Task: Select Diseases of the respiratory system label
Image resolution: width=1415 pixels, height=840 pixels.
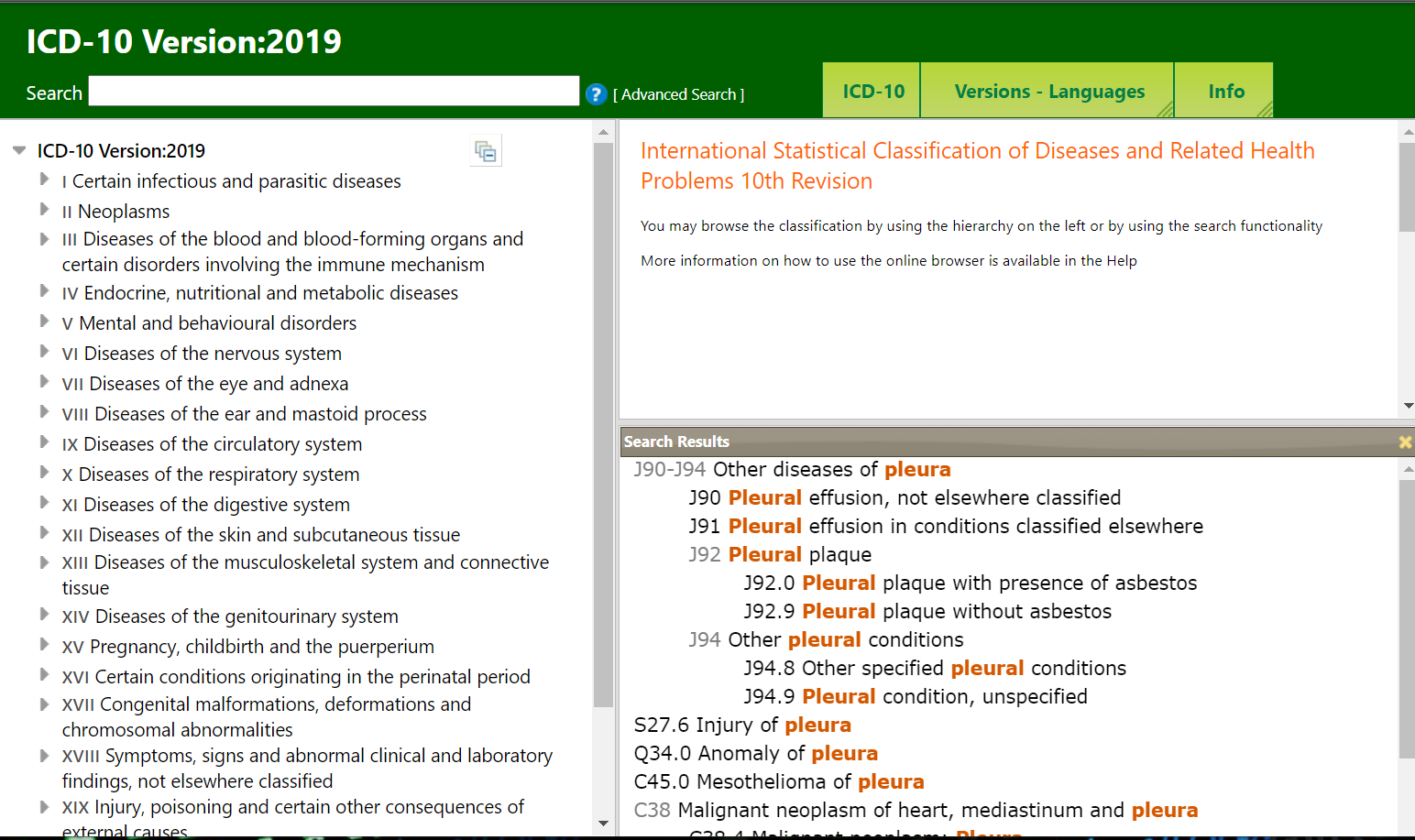Action: pyautogui.click(x=211, y=475)
